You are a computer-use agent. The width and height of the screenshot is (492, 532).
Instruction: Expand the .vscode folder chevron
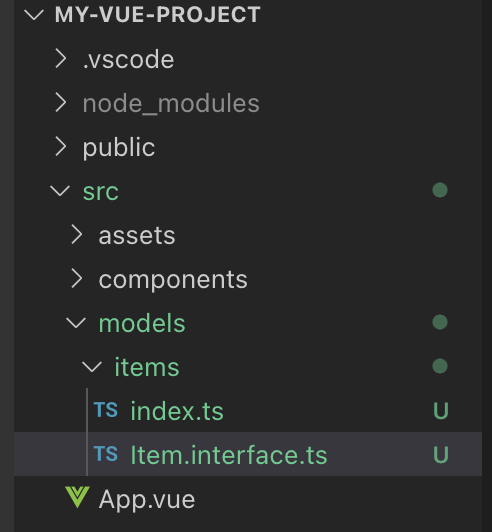coord(61,58)
